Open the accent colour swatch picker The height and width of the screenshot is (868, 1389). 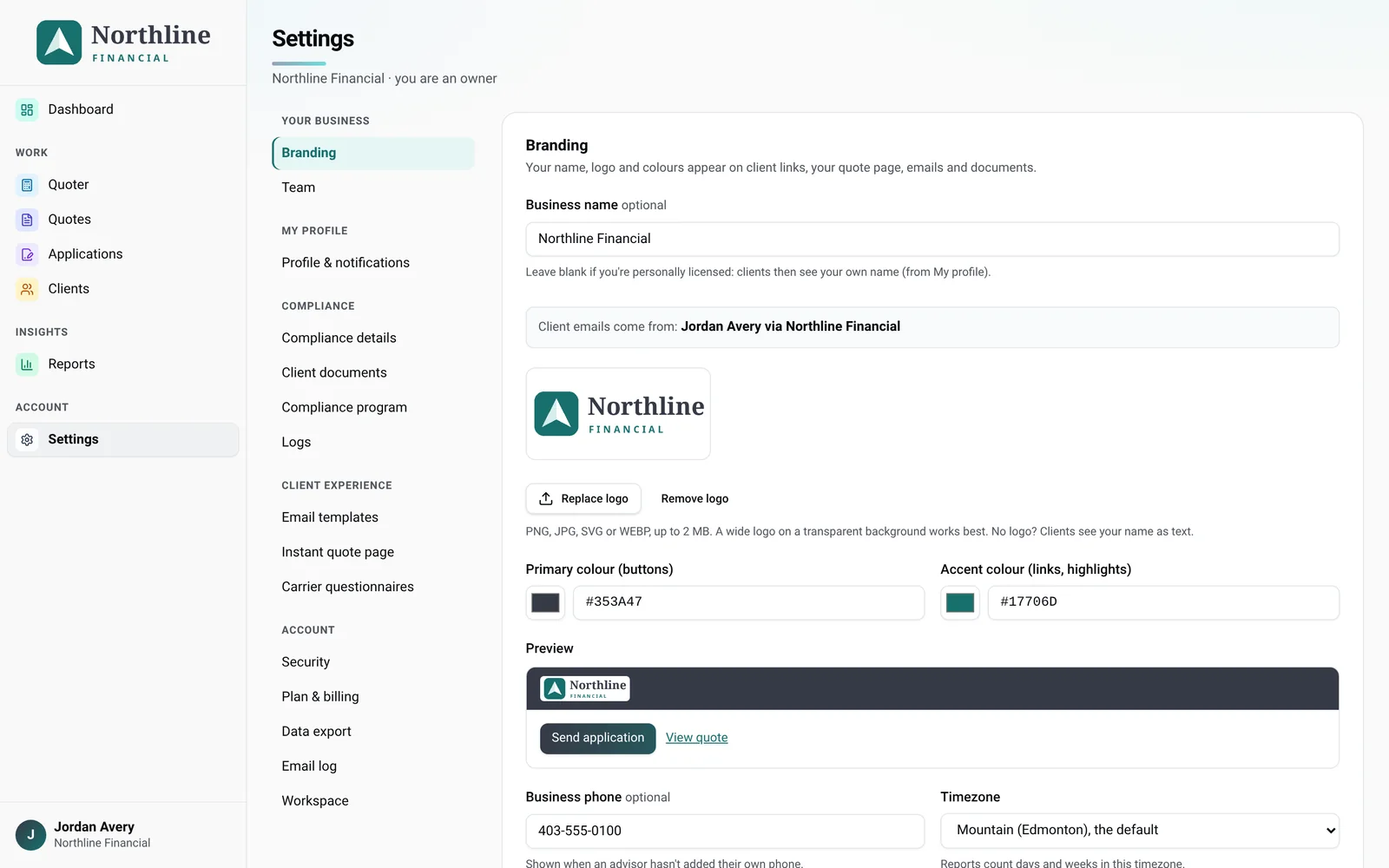coord(960,602)
